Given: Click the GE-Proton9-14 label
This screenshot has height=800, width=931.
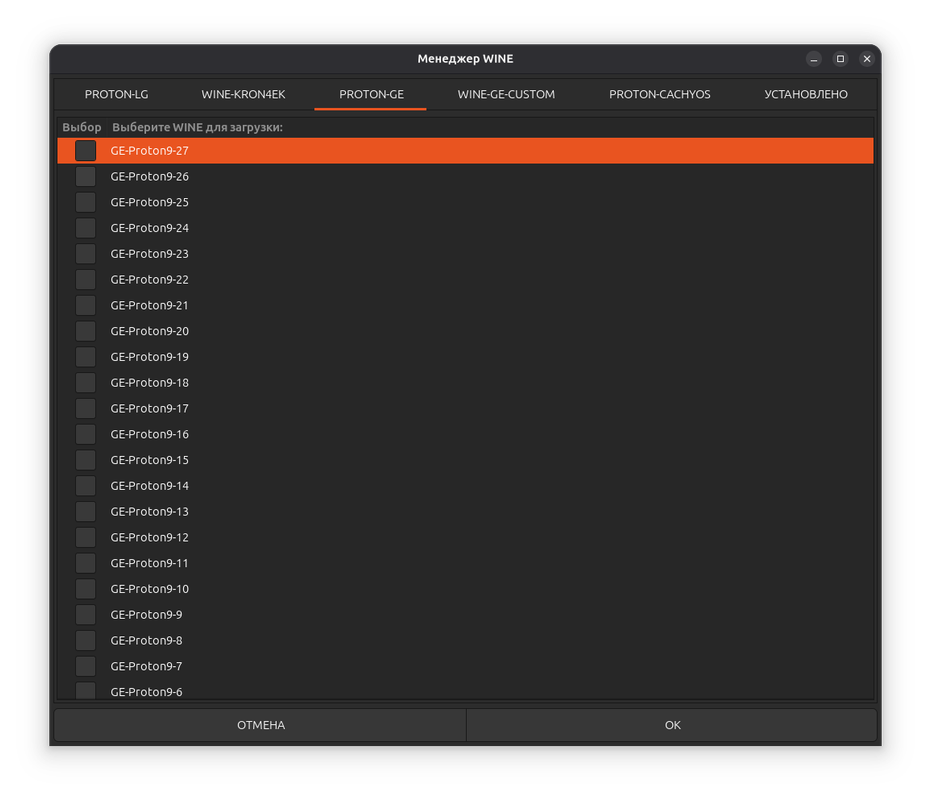Looking at the screenshot, I should click(x=150, y=486).
